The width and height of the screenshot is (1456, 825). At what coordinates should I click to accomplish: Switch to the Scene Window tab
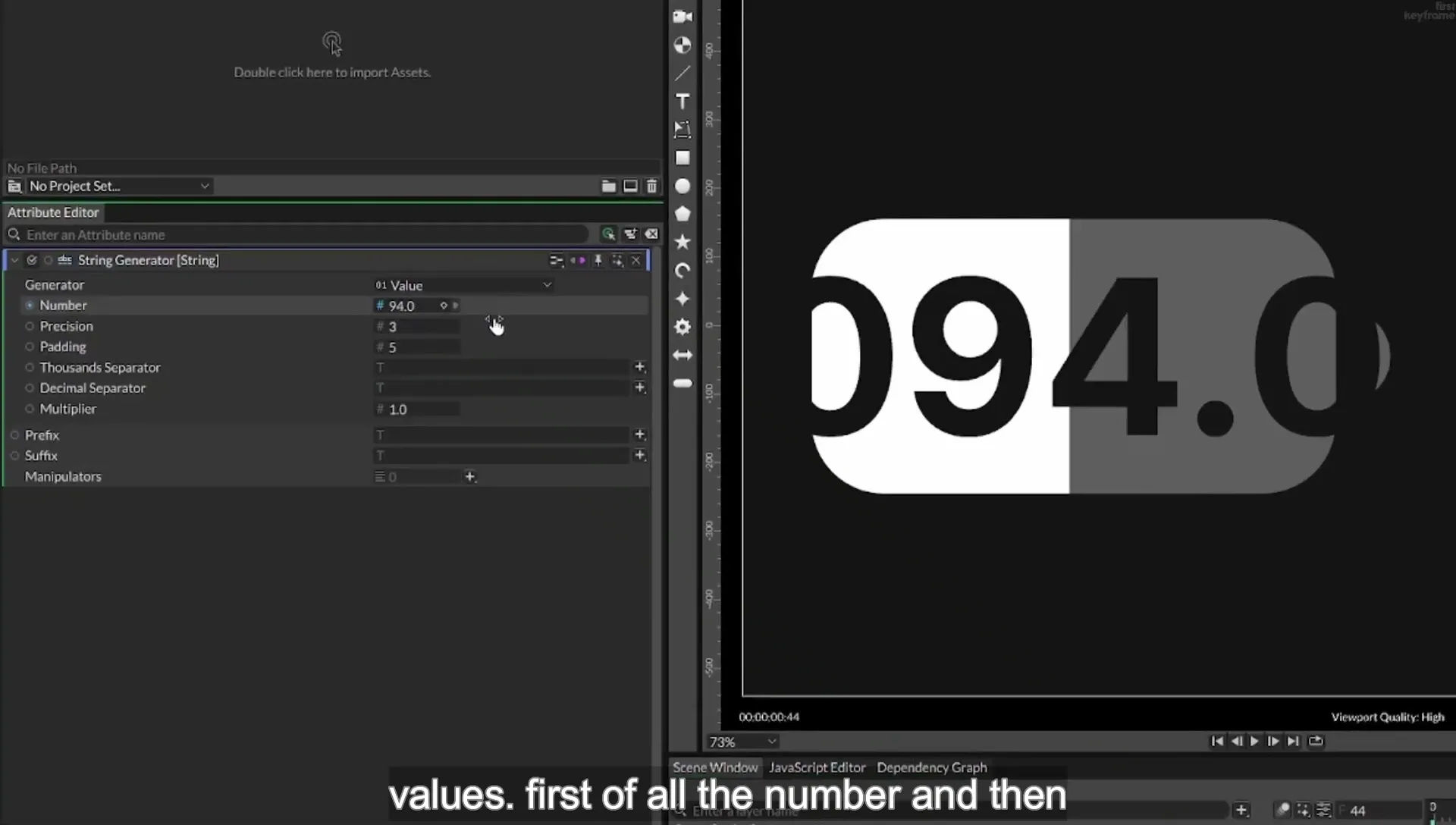(715, 767)
